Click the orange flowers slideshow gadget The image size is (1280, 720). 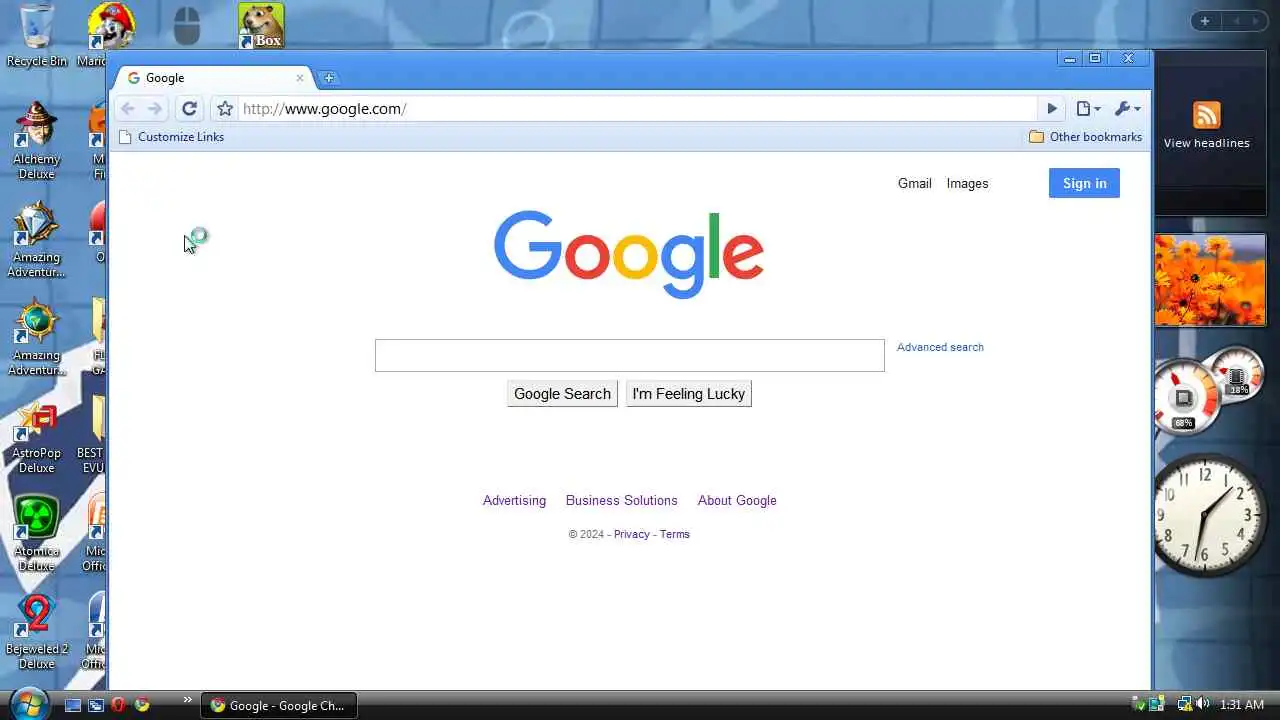point(1210,281)
